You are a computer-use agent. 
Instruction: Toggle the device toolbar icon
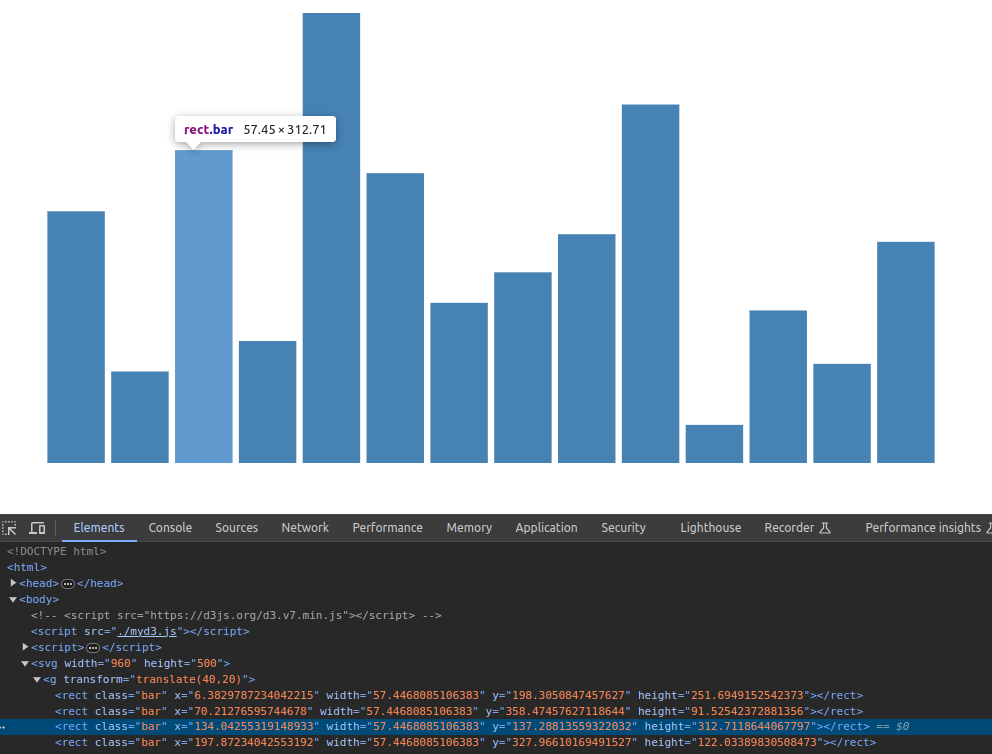37,528
